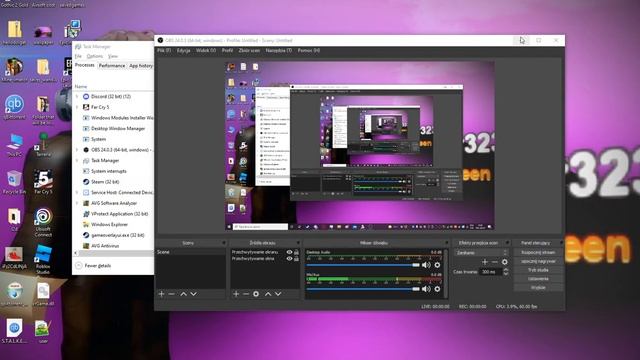The height and width of the screenshot is (360, 640).
Task: Open the Narzędzia menu in OBS
Action: pyautogui.click(x=279, y=51)
